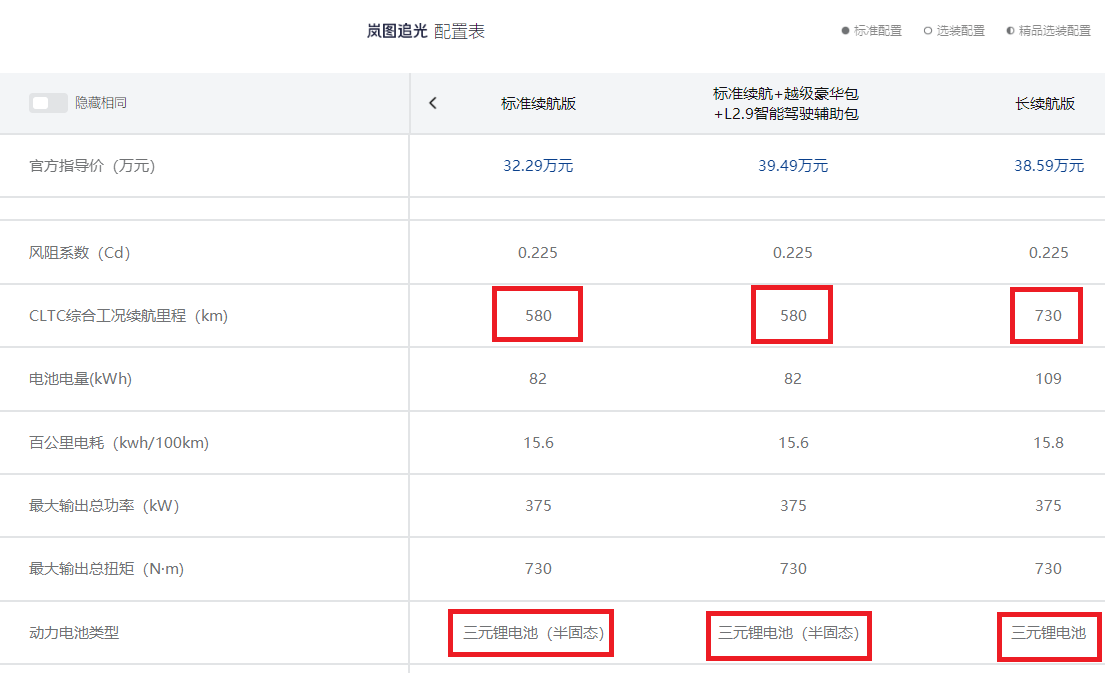
Task: Click the hollow circle icon beside 选装配置
Action: pos(928,31)
